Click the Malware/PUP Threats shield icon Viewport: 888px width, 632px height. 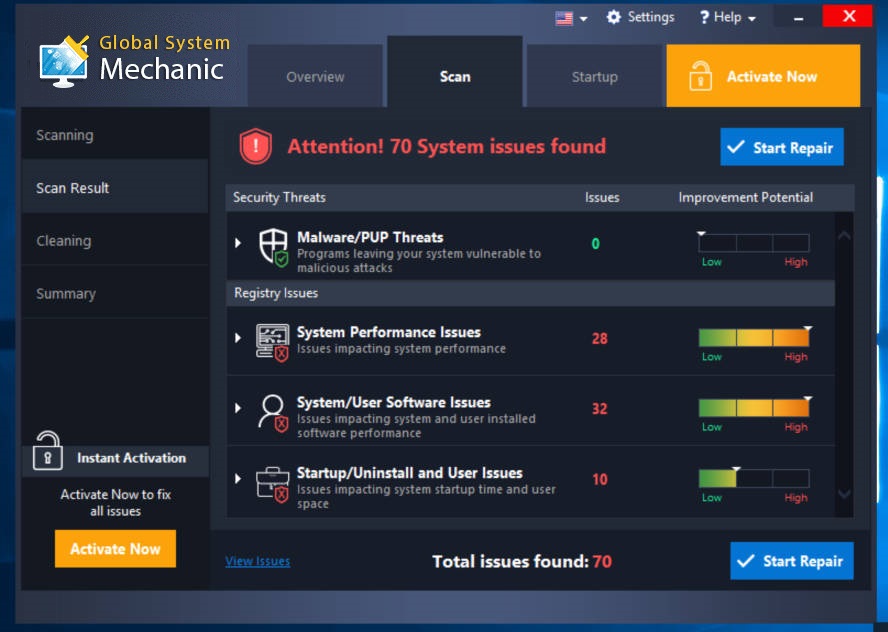(x=274, y=247)
